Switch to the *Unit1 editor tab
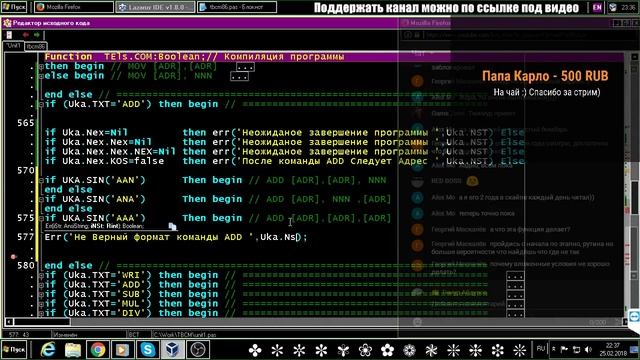640x360 pixels. 13,46
